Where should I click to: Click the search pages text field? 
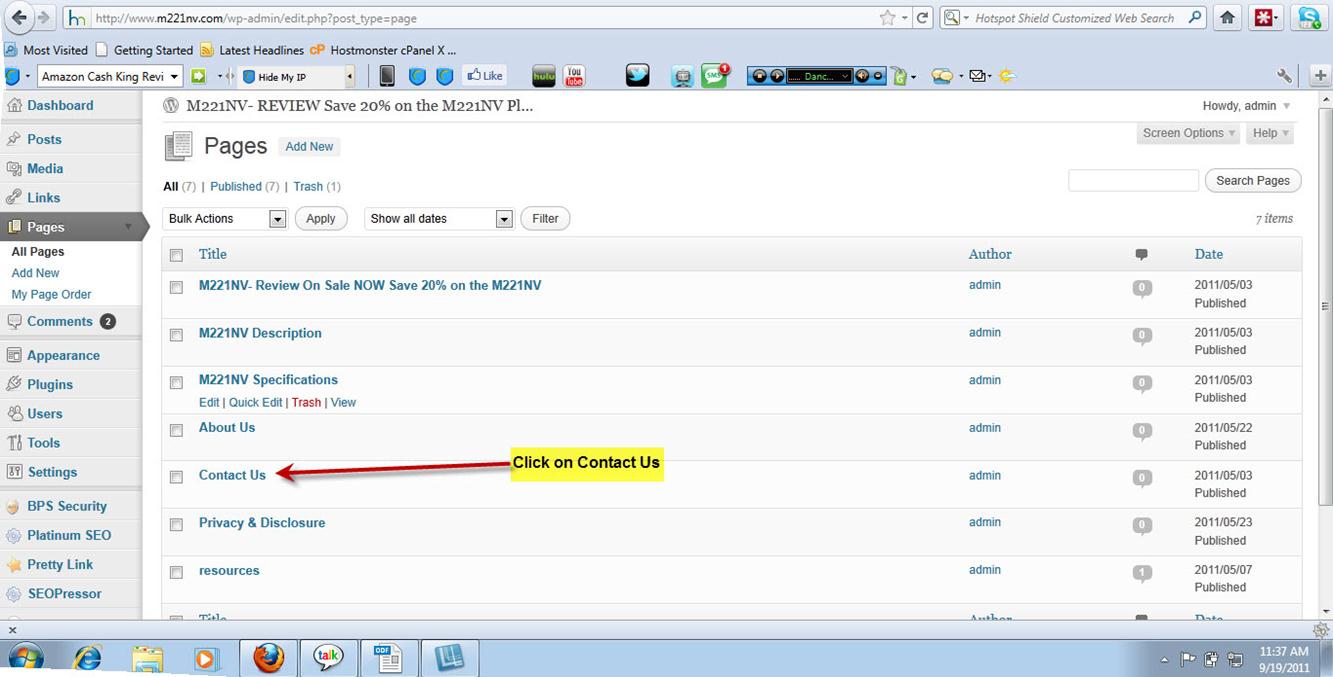[1133, 181]
